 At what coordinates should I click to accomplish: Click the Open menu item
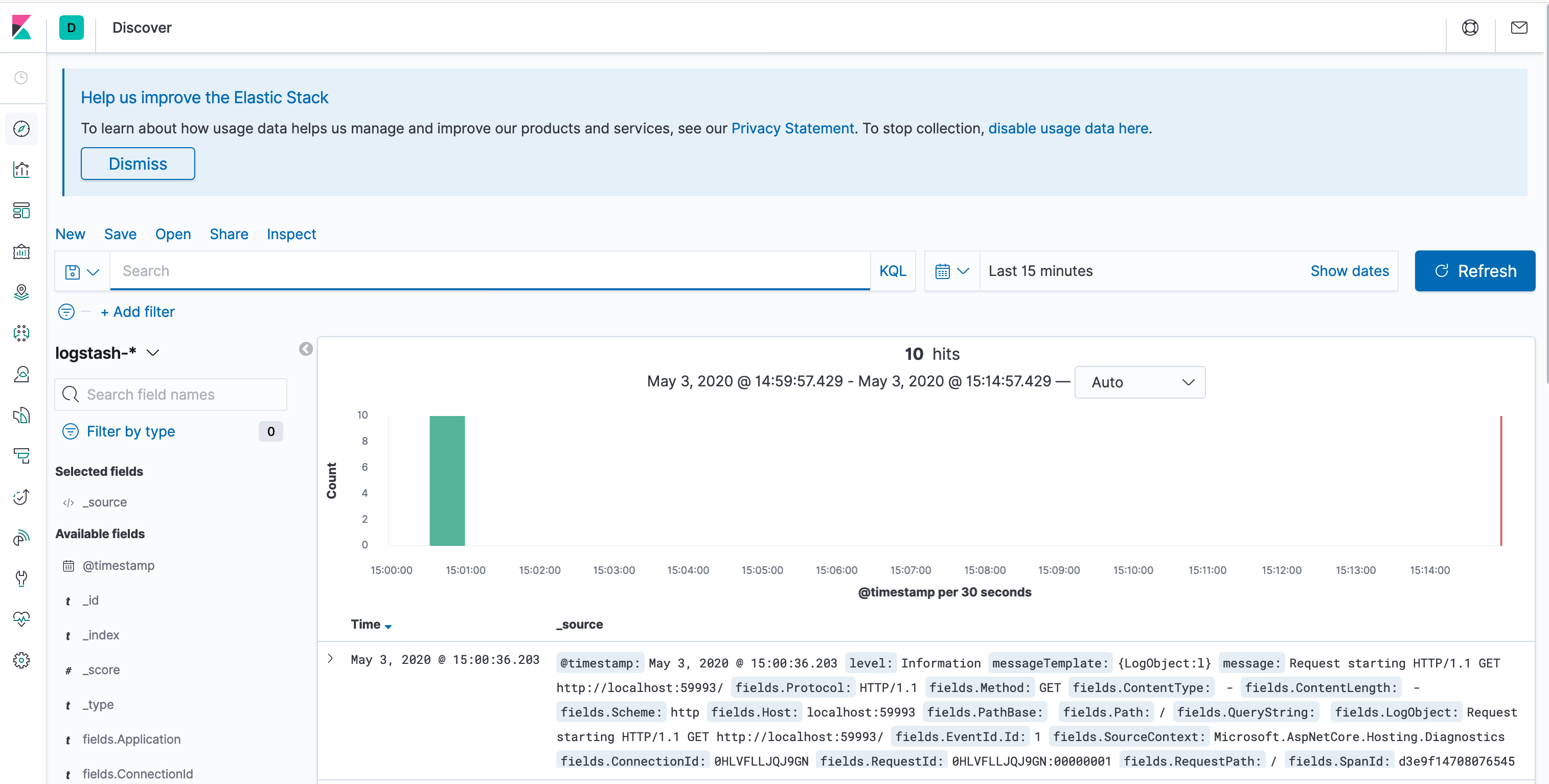[x=173, y=234]
